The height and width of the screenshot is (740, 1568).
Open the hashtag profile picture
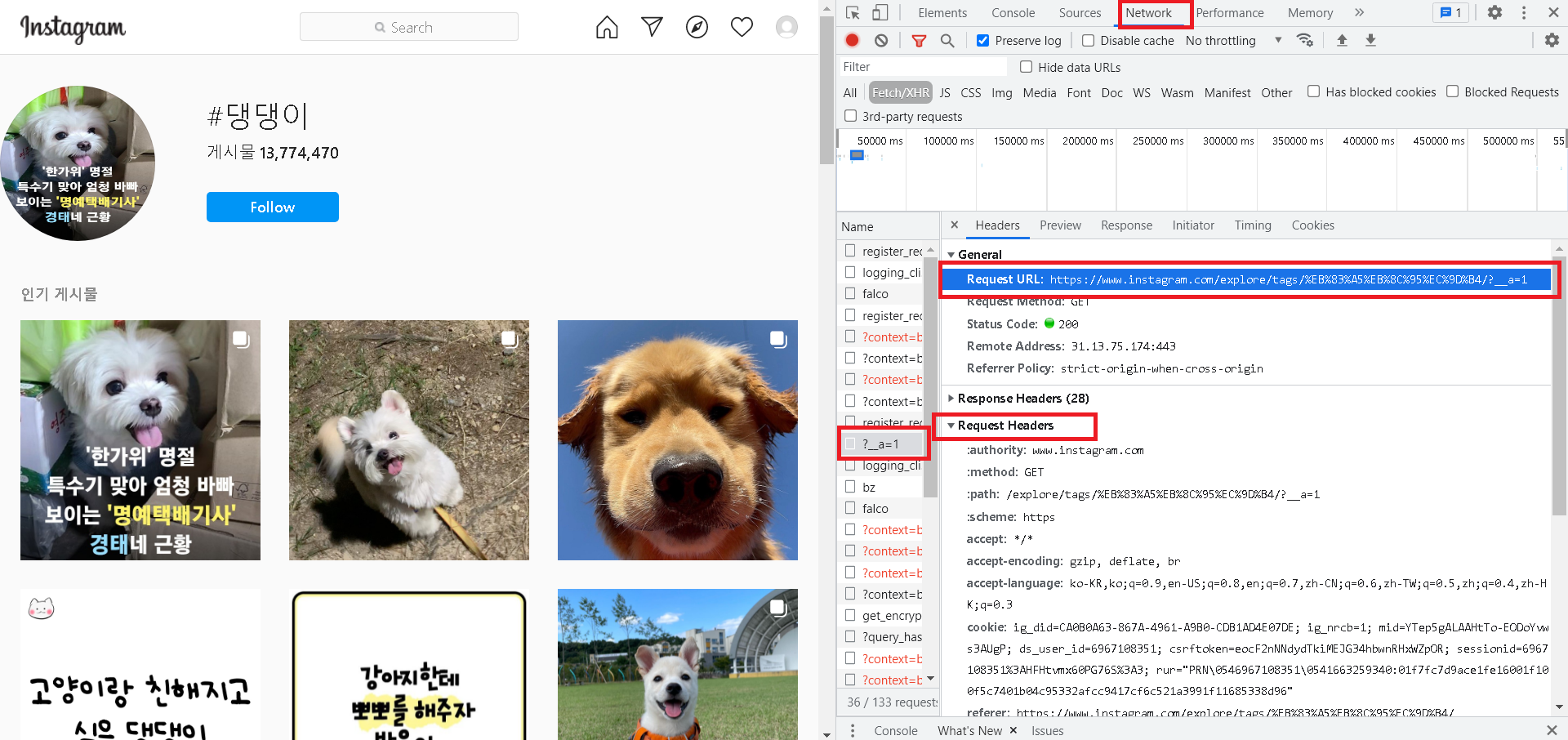point(78,163)
